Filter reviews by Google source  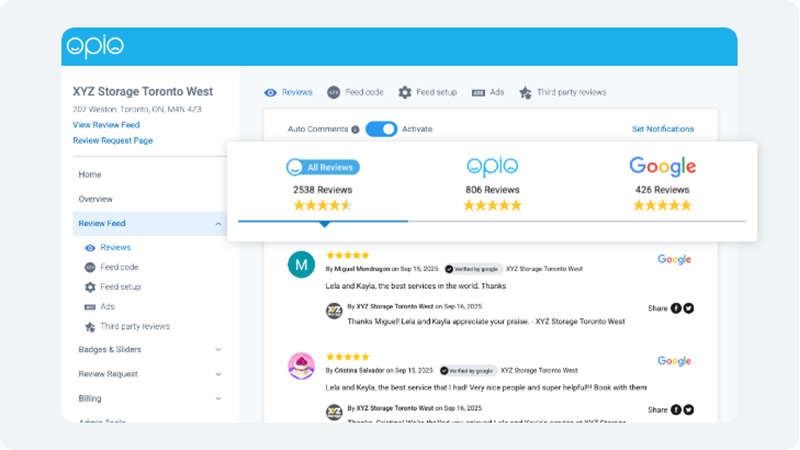(662, 166)
